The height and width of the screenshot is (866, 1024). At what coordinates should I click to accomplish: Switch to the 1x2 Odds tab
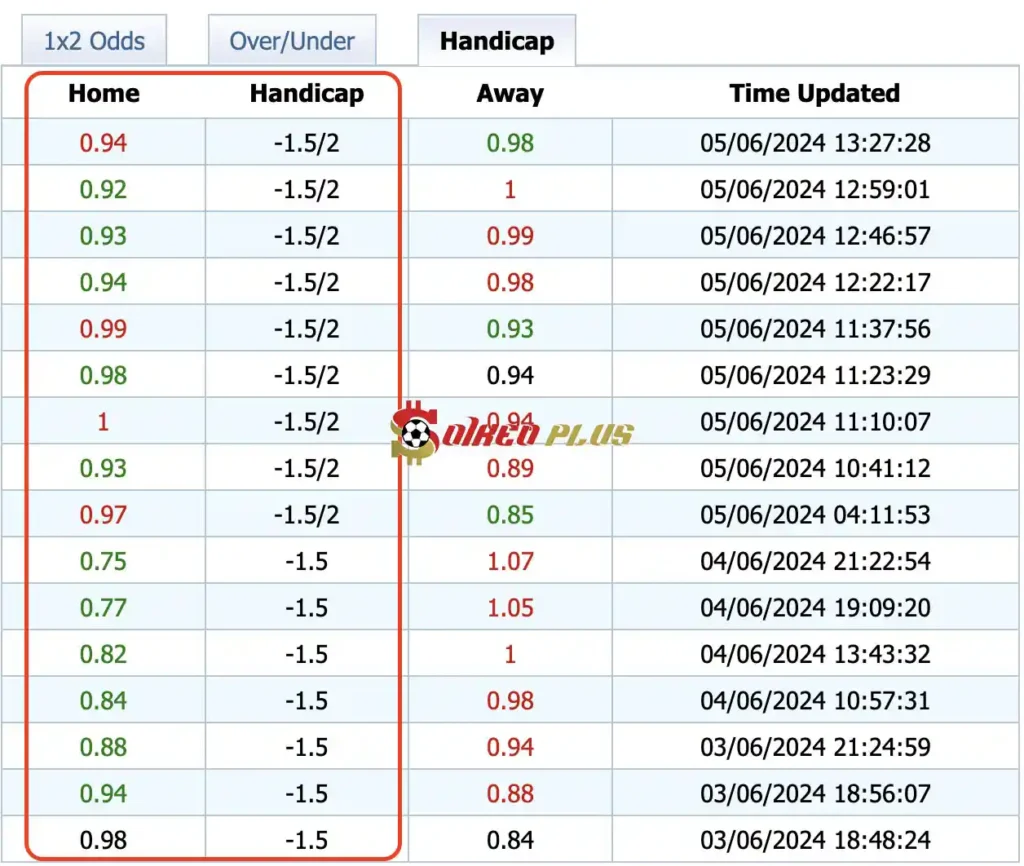[94, 42]
